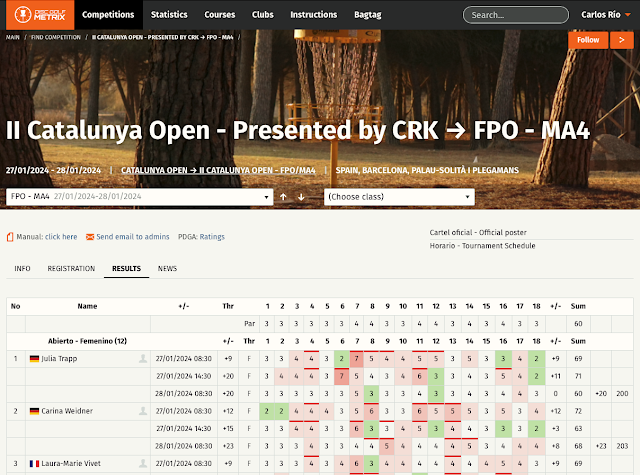Click Send email to admins link
Viewport: 640px width, 475px height.
pyautogui.click(x=133, y=237)
